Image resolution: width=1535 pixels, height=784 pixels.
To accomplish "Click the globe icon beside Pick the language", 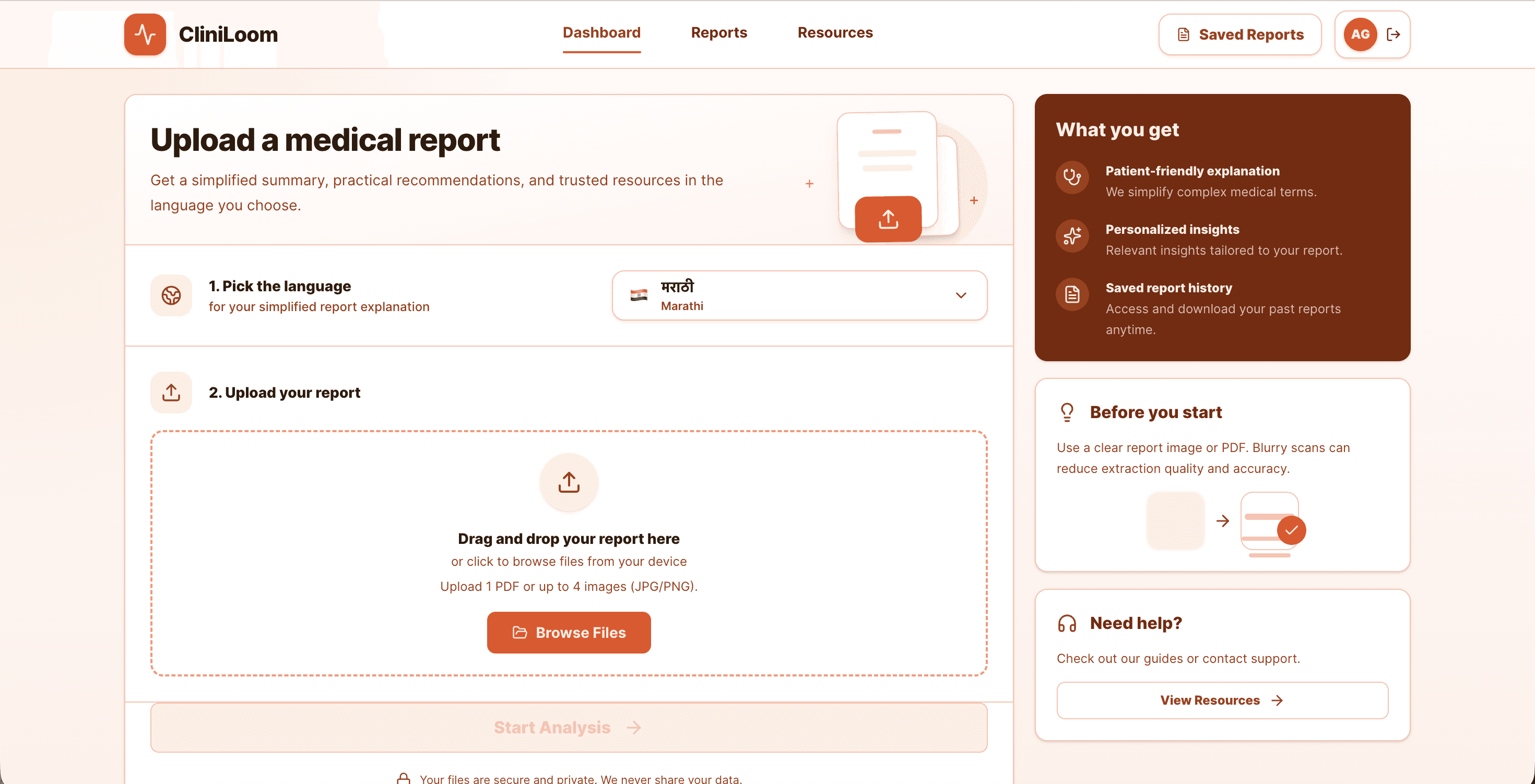I will click(171, 295).
